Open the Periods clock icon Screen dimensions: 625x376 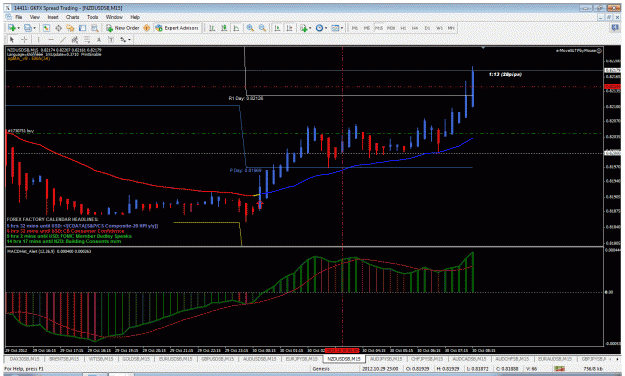point(319,28)
